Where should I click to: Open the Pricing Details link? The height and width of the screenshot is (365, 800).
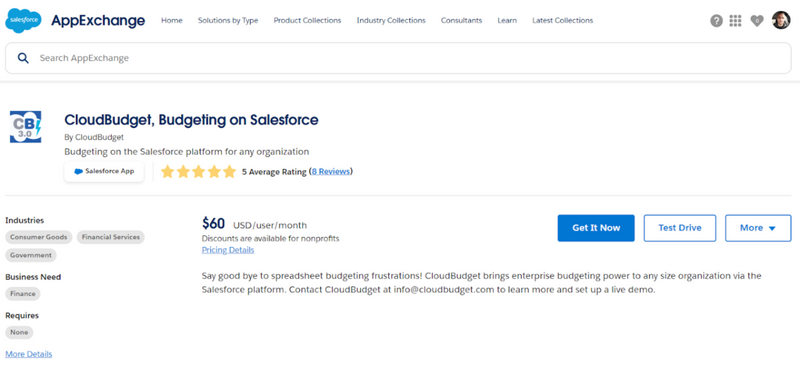[228, 250]
